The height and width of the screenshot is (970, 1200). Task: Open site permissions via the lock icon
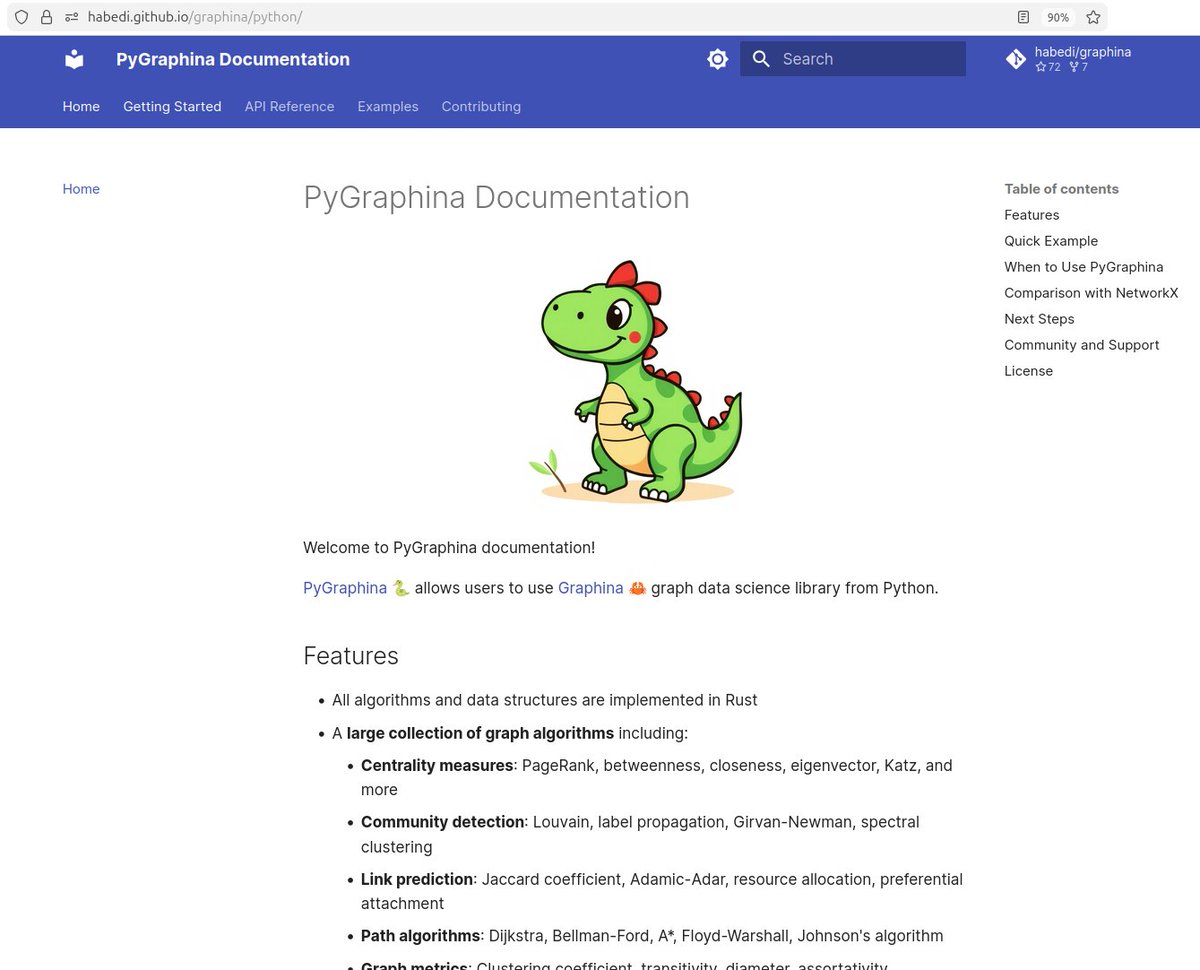coord(46,17)
